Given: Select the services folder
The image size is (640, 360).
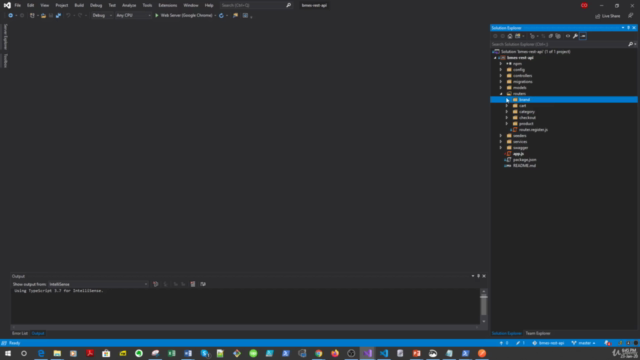Looking at the screenshot, I should point(520,142).
